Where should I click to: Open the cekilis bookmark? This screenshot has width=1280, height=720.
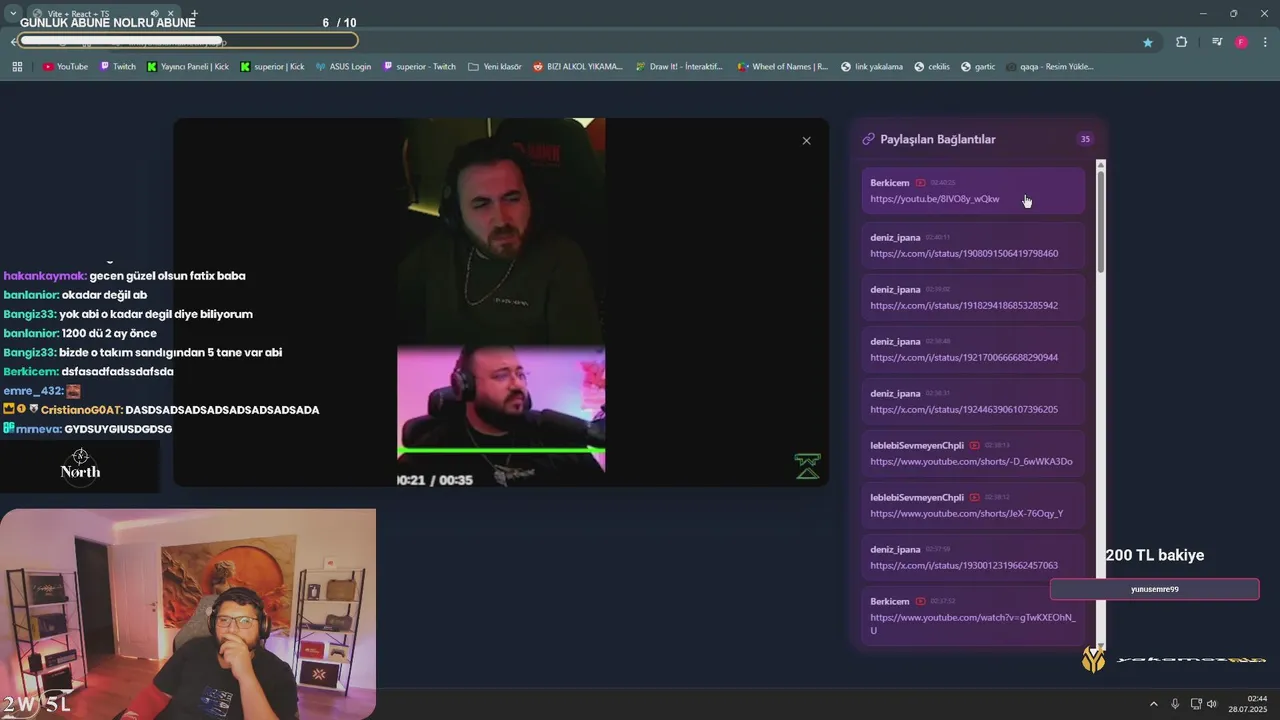pyautogui.click(x=932, y=67)
